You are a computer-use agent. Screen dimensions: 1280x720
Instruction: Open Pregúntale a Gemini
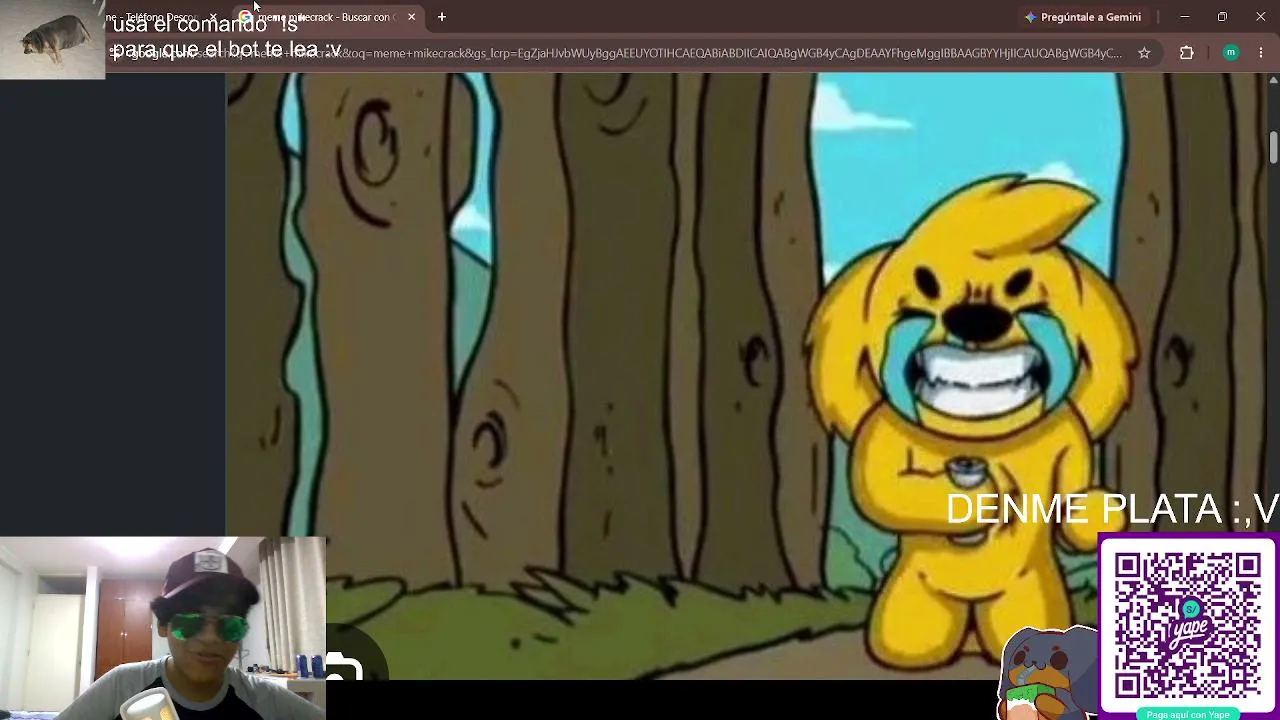1083,17
